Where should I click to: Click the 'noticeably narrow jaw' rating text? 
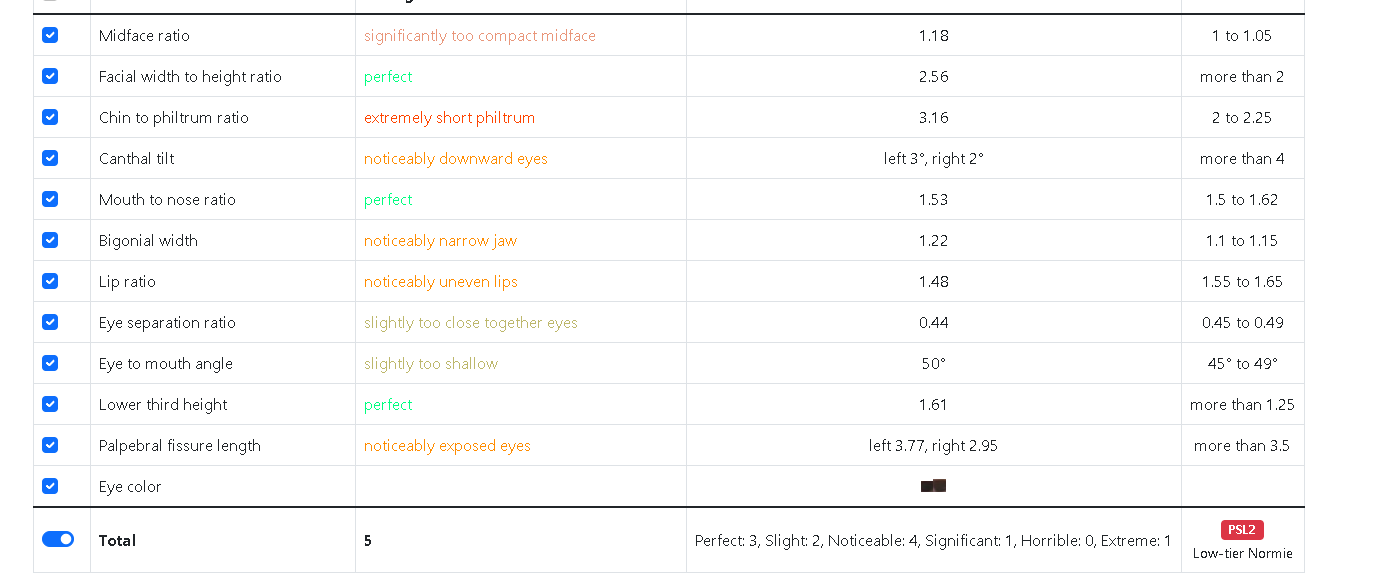(x=440, y=241)
